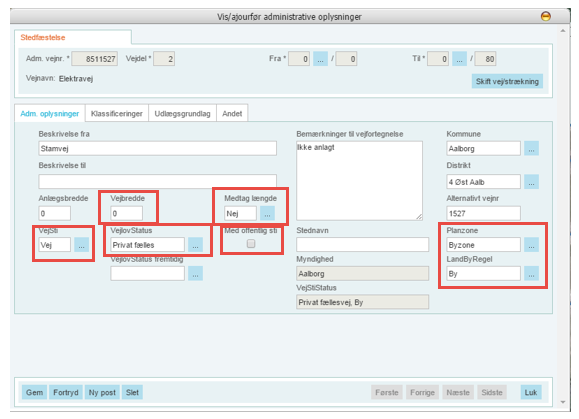Open the VejlovStatus fremtidig selection button

pyautogui.click(x=195, y=274)
